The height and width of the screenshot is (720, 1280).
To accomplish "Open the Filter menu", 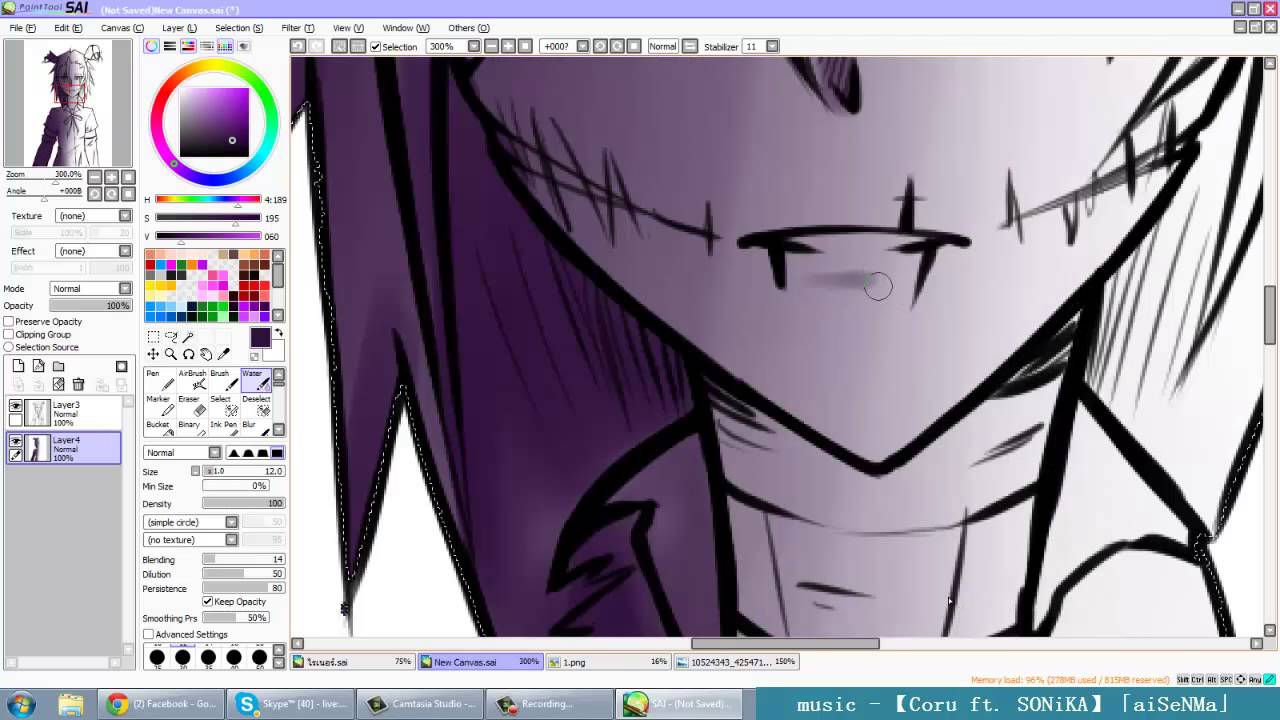I will pyautogui.click(x=298, y=28).
